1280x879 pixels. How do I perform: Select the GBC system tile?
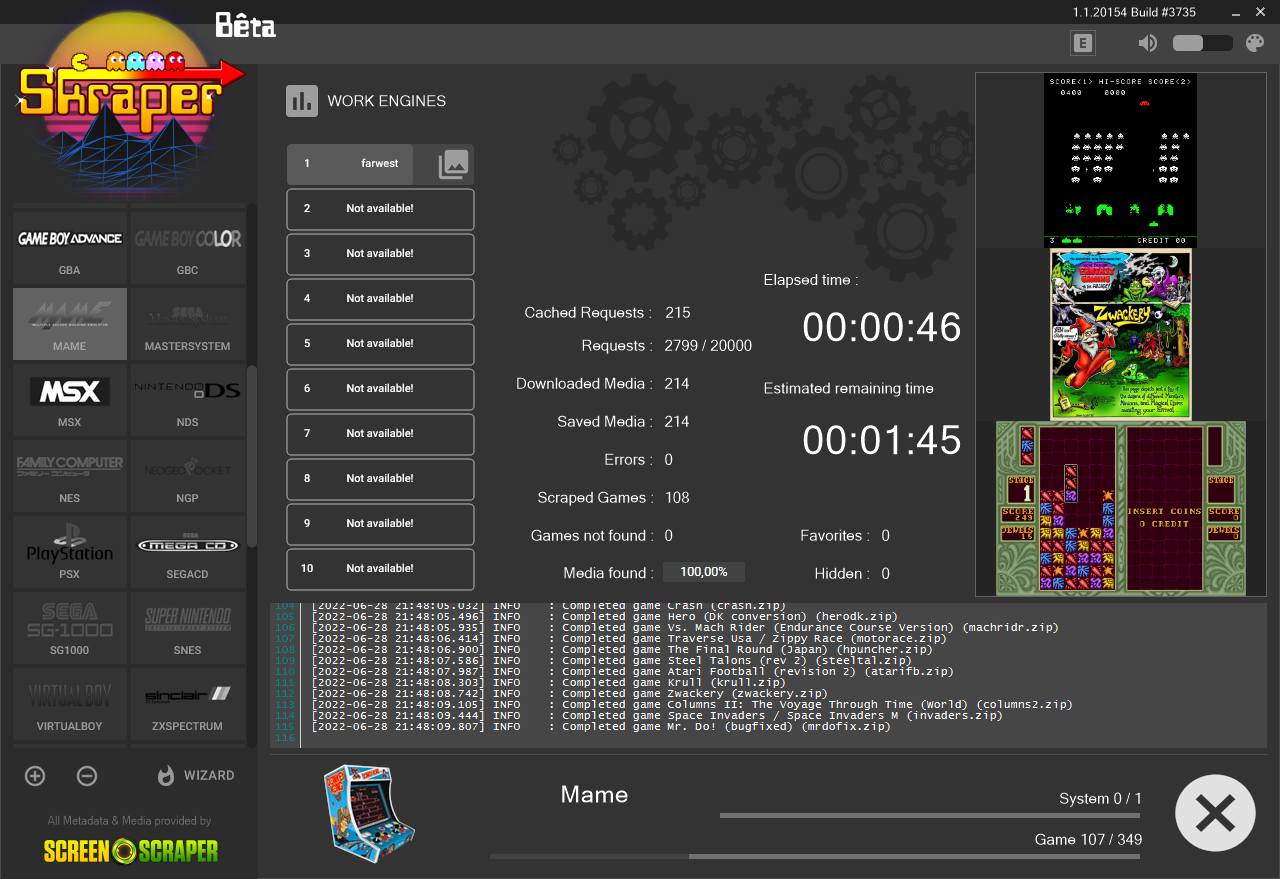tap(188, 247)
